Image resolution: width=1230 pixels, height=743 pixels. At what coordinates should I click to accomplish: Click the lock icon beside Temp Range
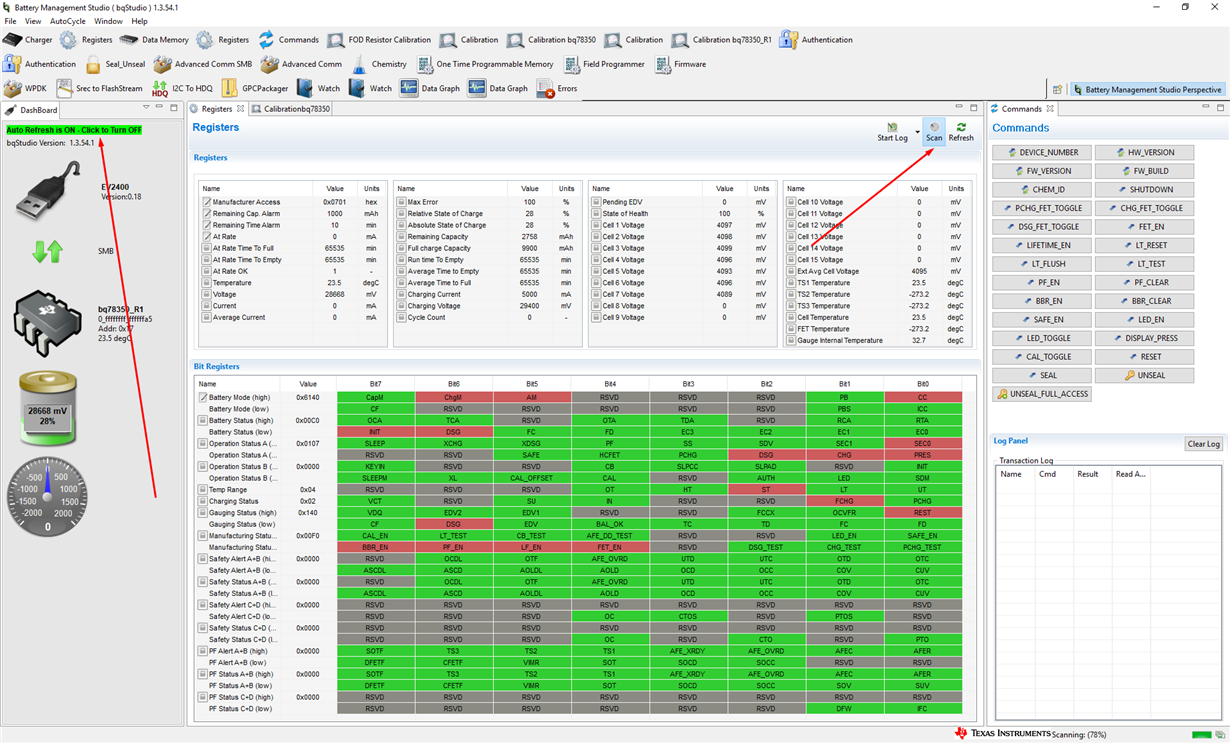coord(202,490)
